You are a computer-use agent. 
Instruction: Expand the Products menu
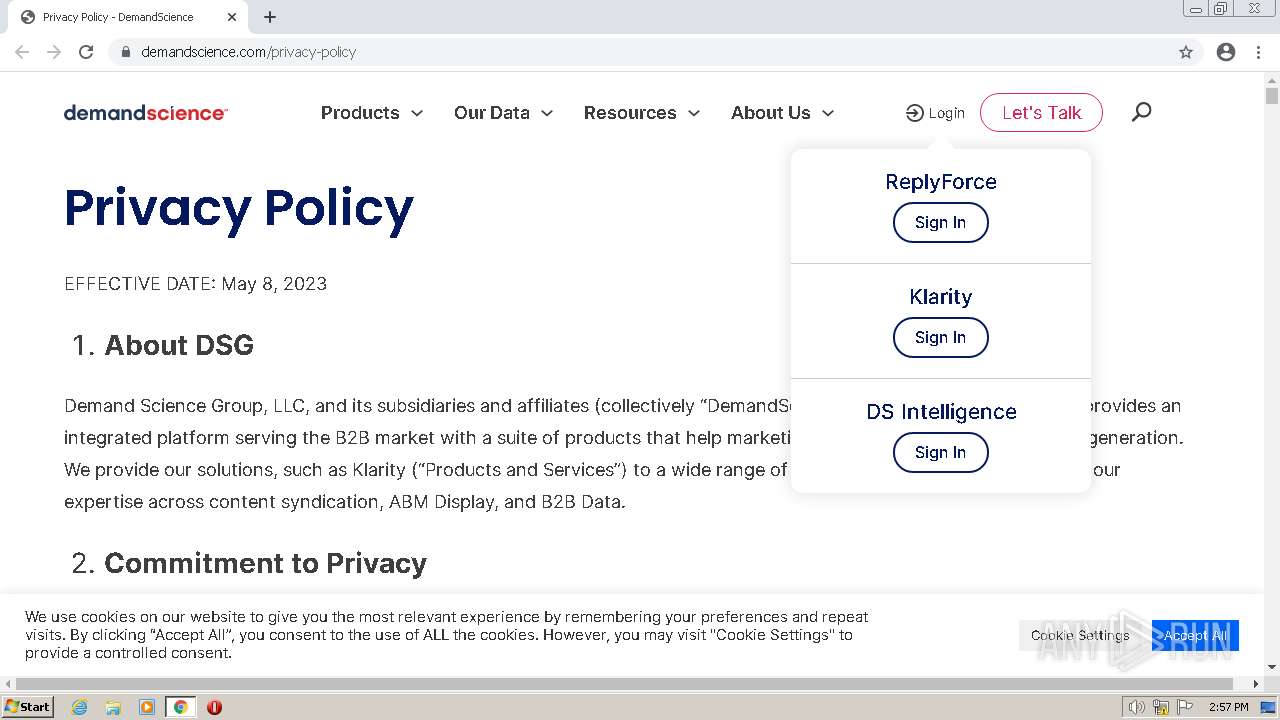372,113
